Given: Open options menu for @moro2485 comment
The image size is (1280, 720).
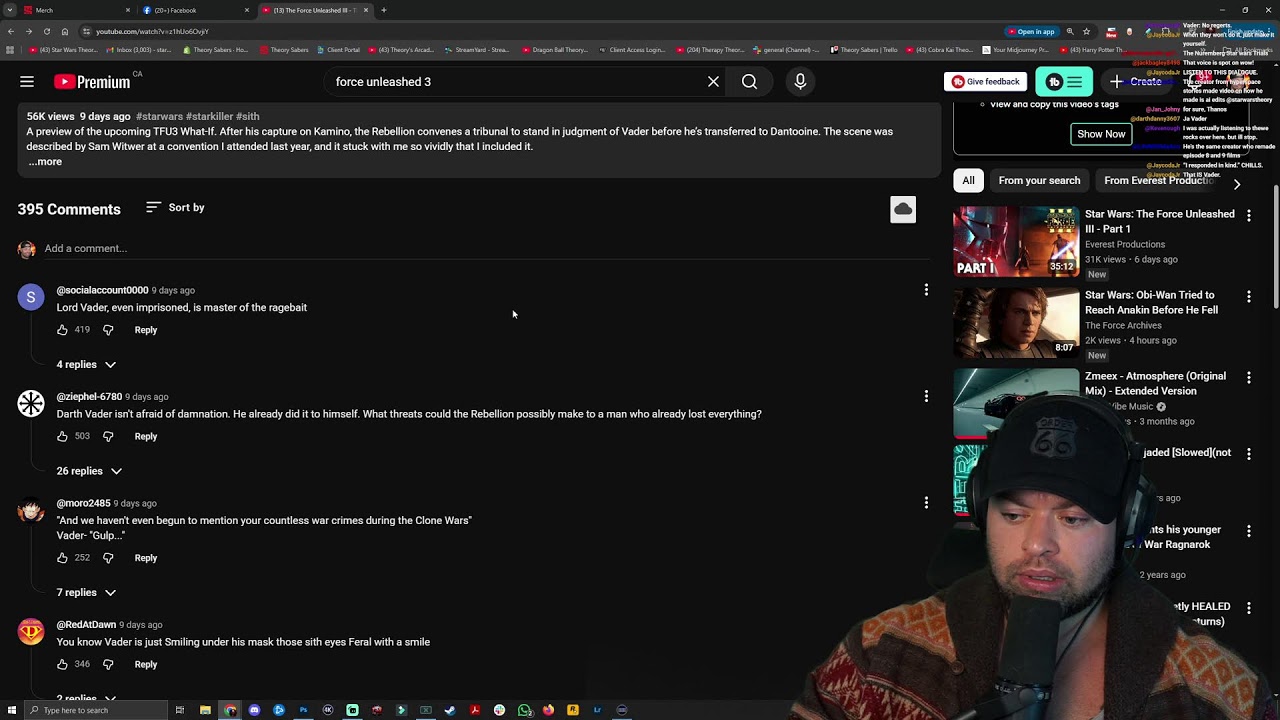Looking at the screenshot, I should coord(926,503).
